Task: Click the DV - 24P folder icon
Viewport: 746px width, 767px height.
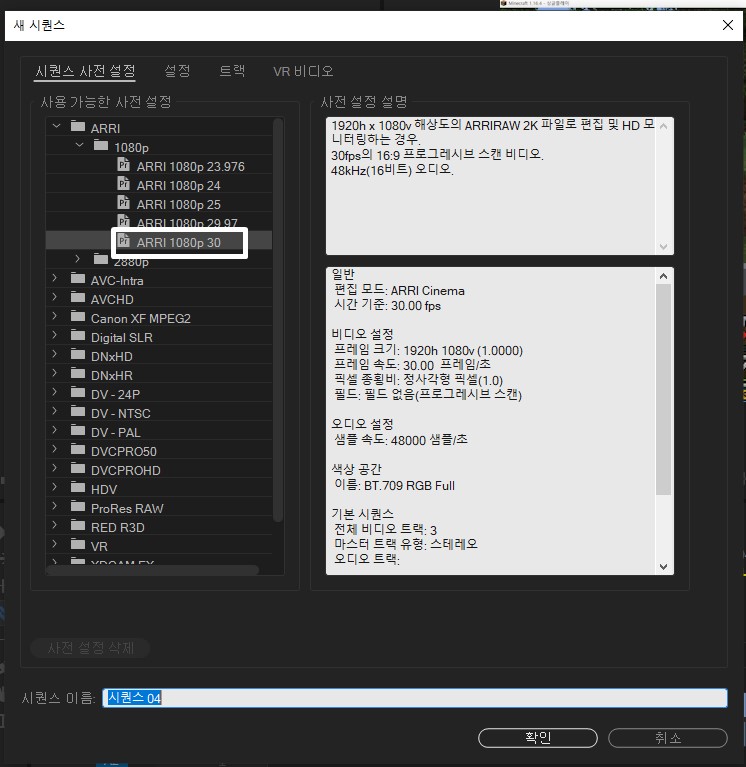Action: point(78,393)
